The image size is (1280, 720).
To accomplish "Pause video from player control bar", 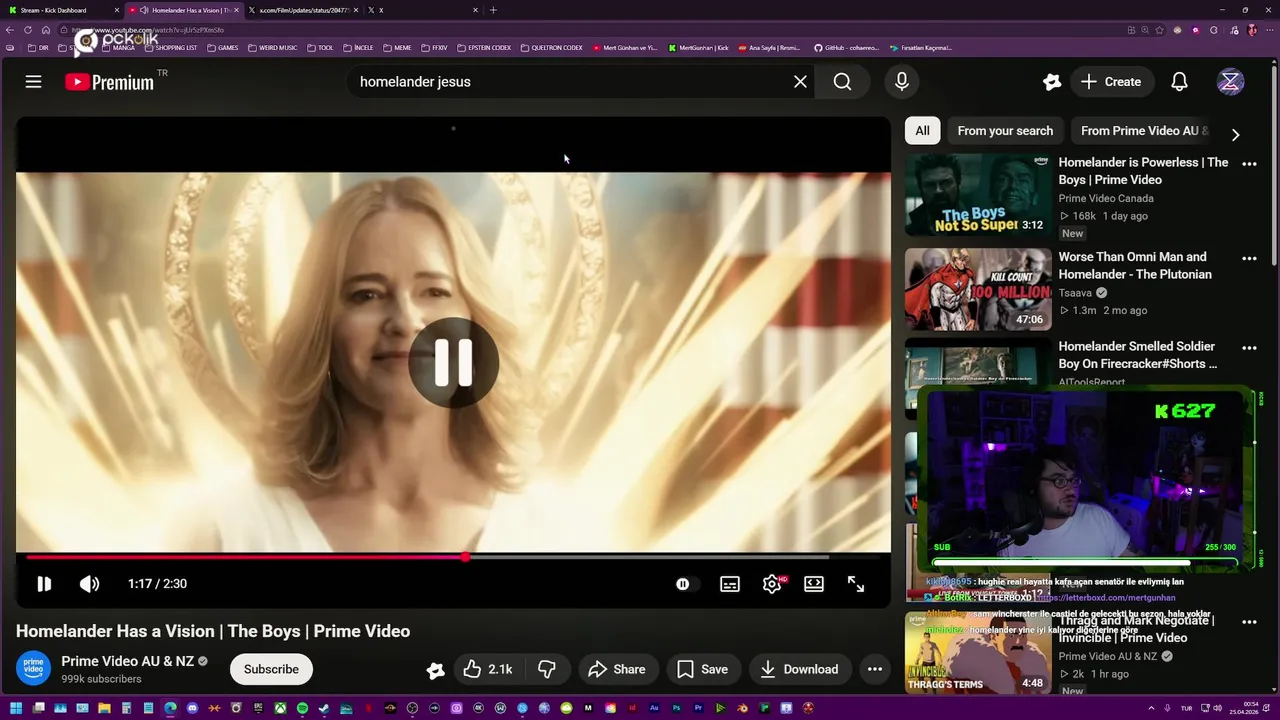I will click(x=44, y=584).
